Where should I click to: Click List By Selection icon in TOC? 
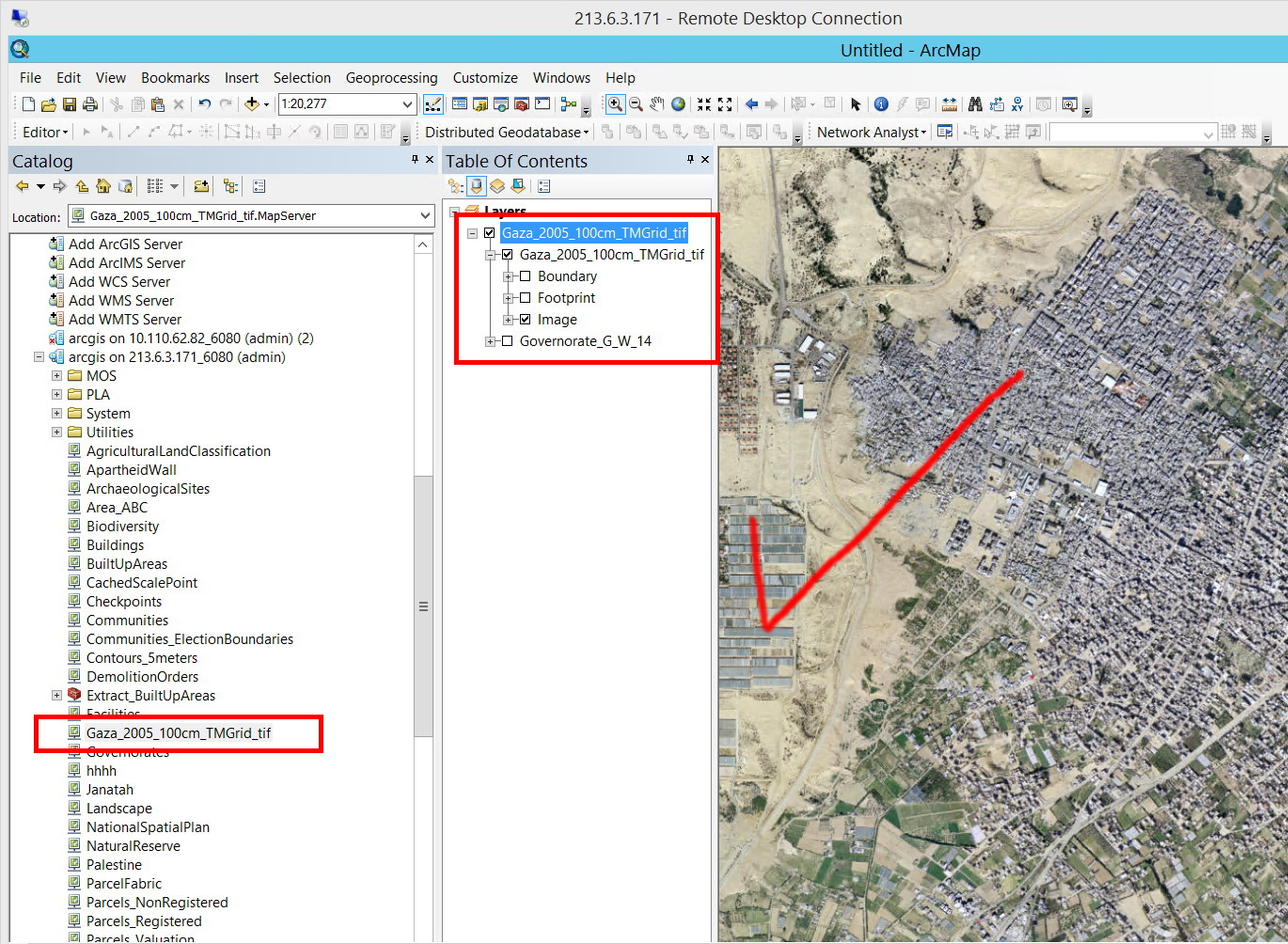518,186
